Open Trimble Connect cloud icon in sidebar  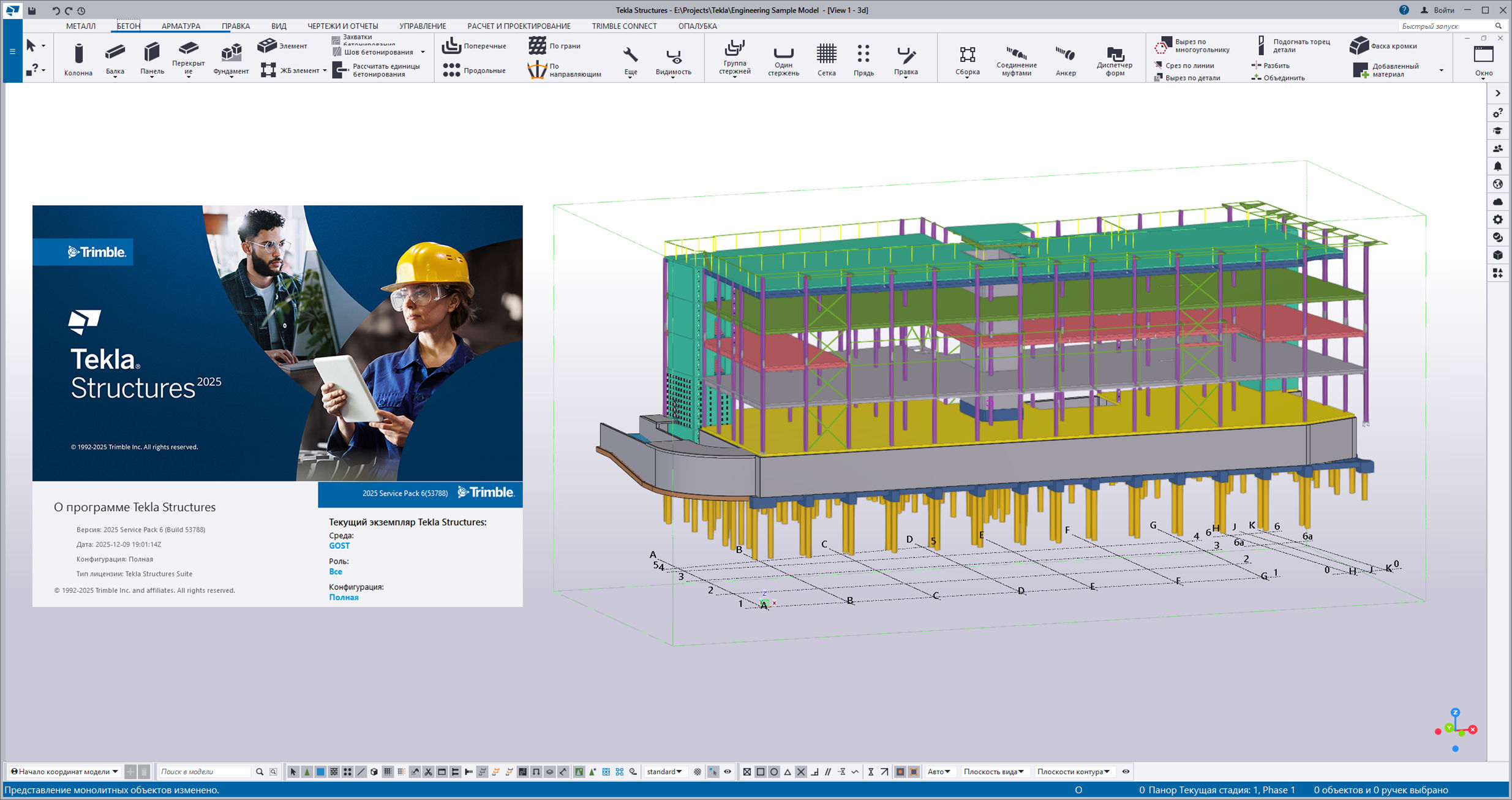(1498, 202)
